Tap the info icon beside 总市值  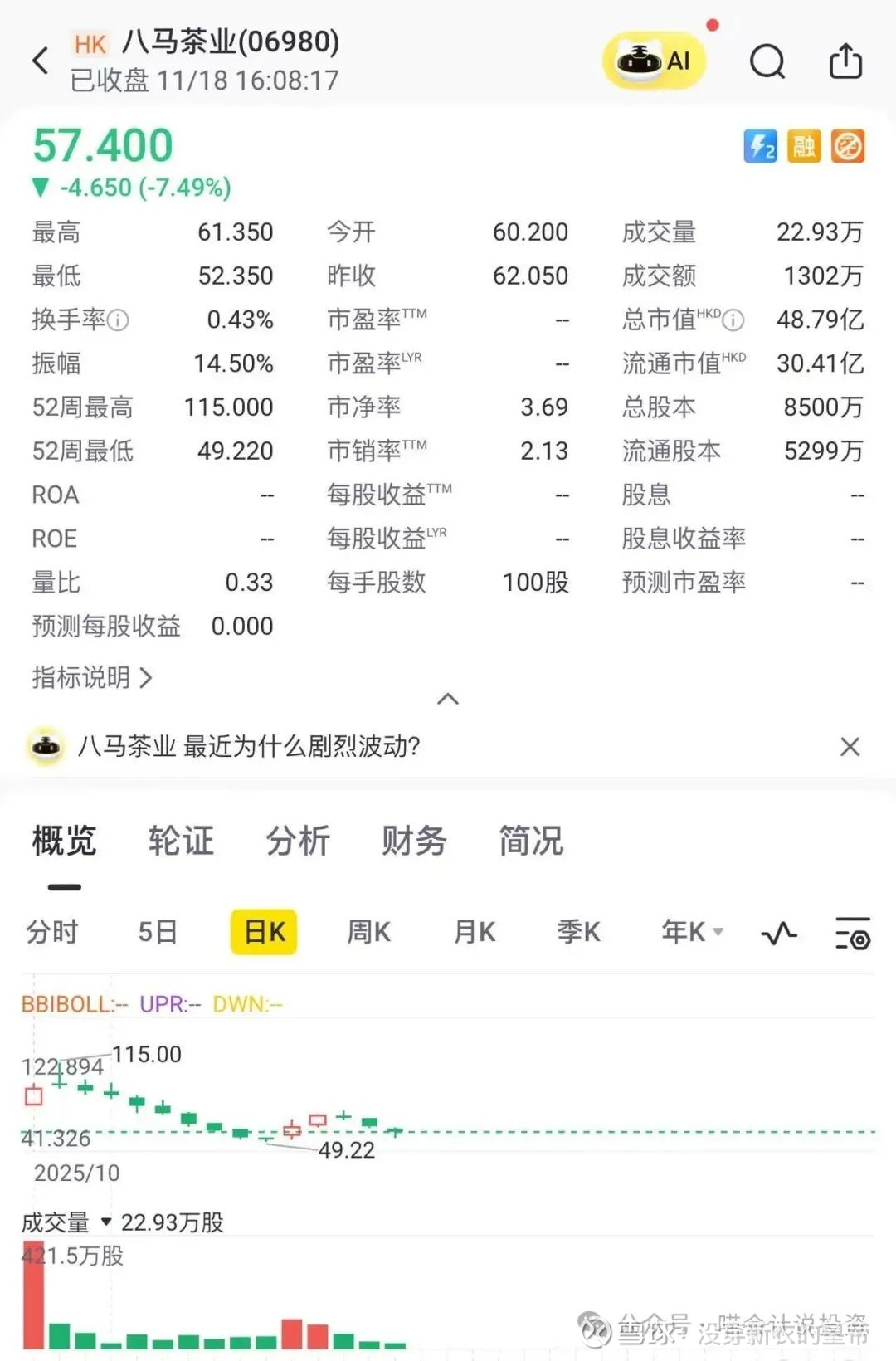click(x=733, y=320)
